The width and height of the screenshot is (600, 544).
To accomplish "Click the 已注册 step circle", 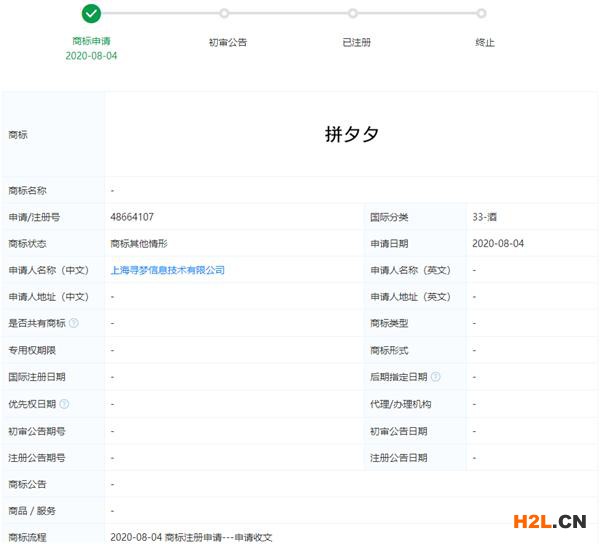I will (x=353, y=13).
